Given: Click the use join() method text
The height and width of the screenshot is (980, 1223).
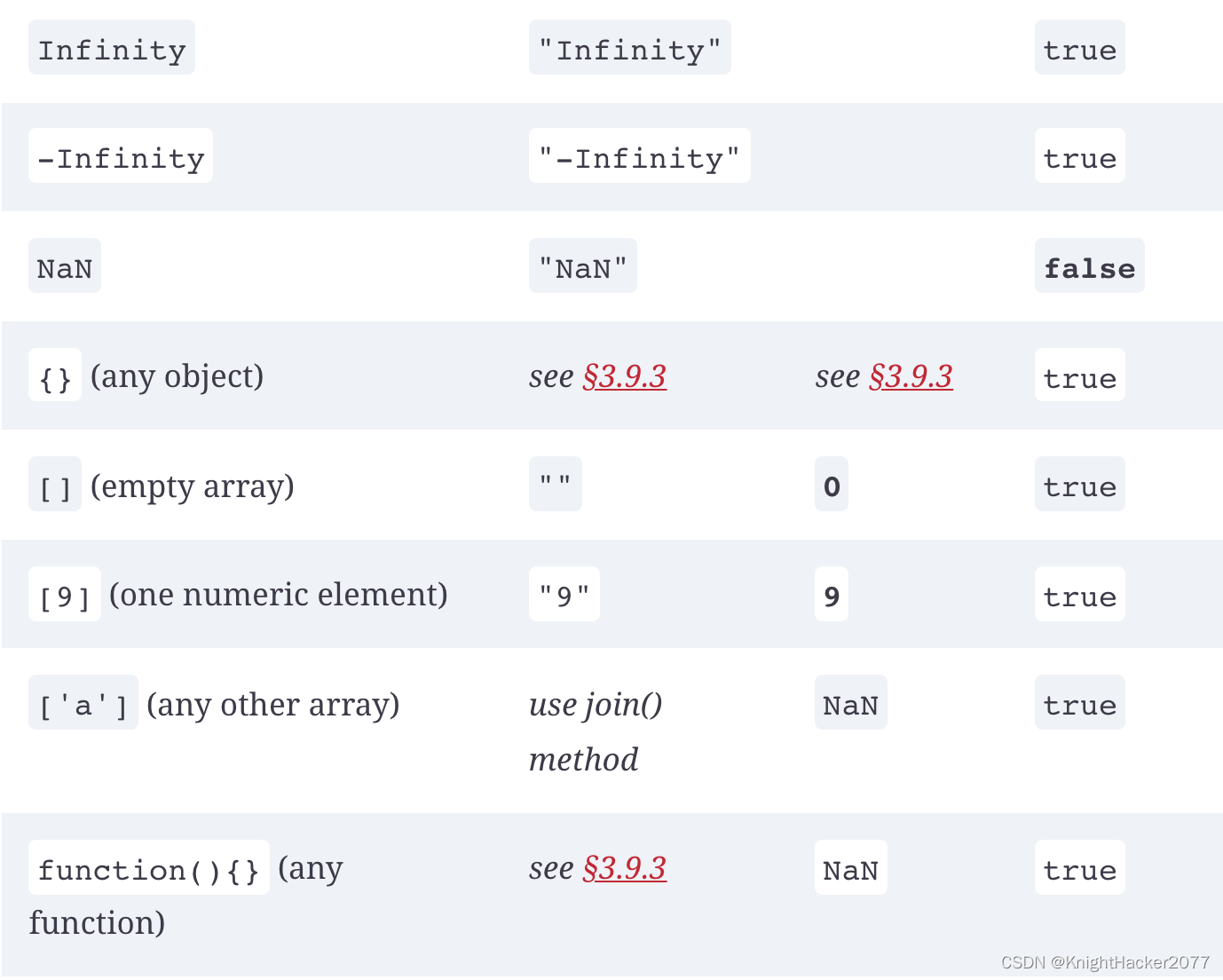Looking at the screenshot, I should click(x=596, y=731).
